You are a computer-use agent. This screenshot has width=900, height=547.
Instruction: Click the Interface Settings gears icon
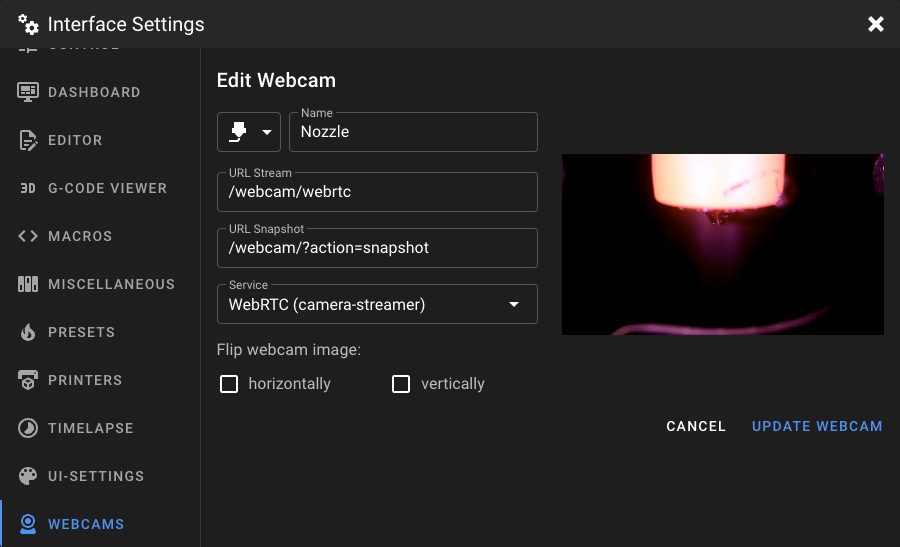pyautogui.click(x=28, y=24)
